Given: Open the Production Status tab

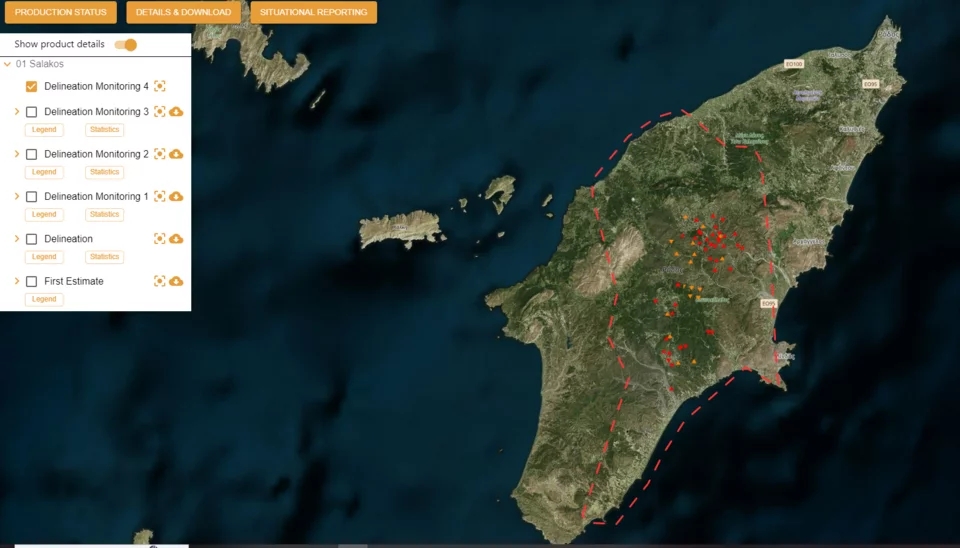Looking at the screenshot, I should (61, 12).
